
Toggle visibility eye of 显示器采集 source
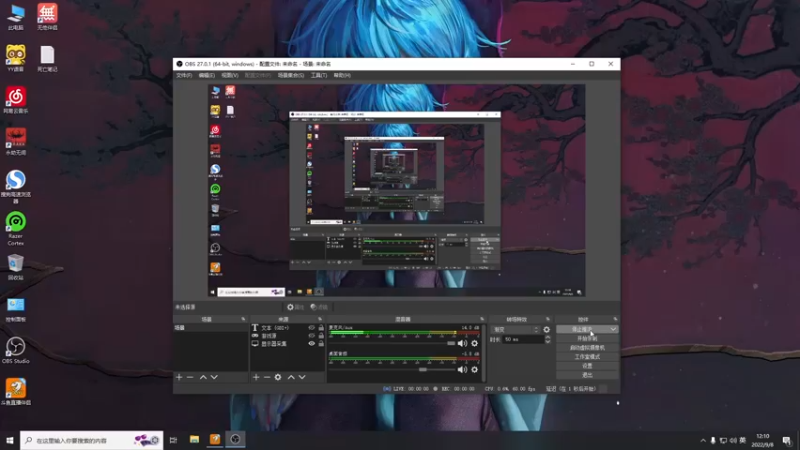[312, 343]
